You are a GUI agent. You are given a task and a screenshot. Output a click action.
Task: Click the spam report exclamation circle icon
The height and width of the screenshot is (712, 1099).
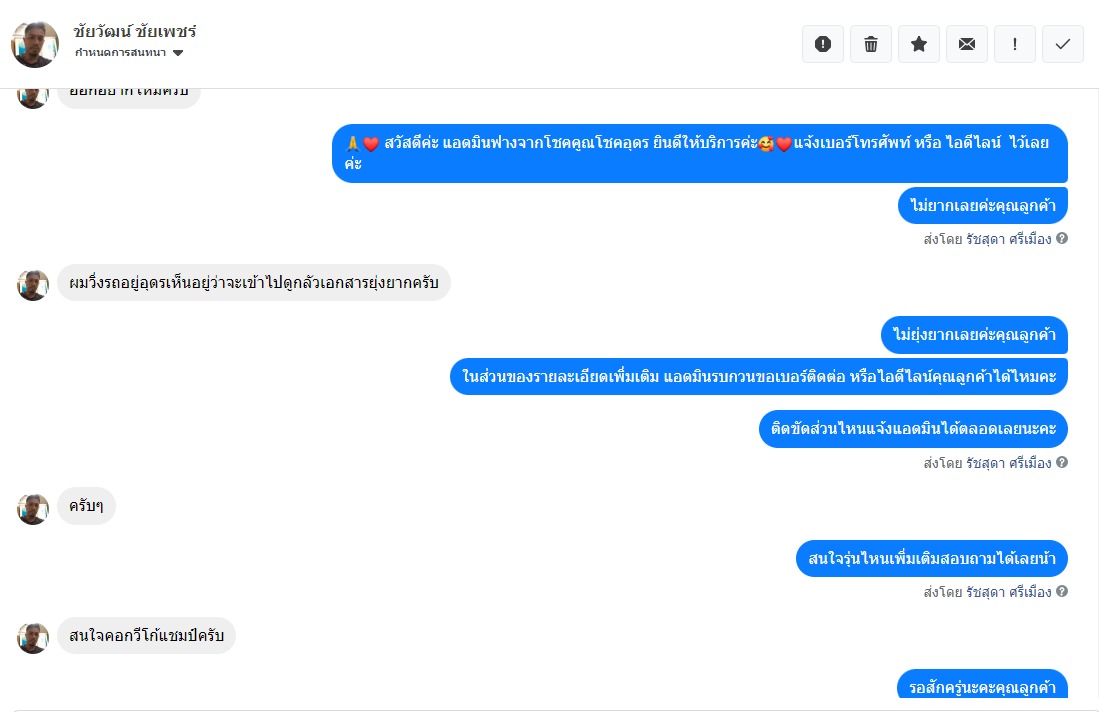coord(823,44)
